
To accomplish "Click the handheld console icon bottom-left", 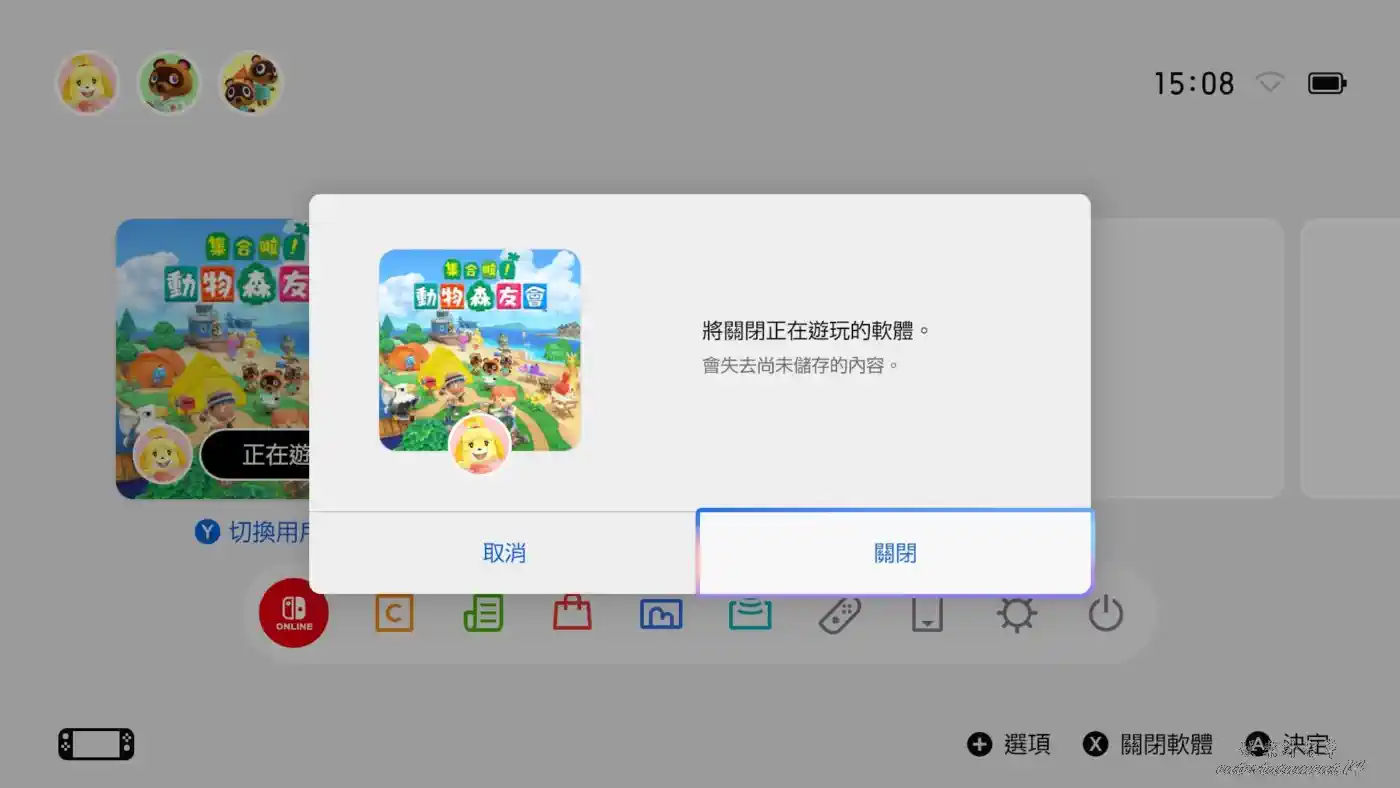I will coord(96,744).
